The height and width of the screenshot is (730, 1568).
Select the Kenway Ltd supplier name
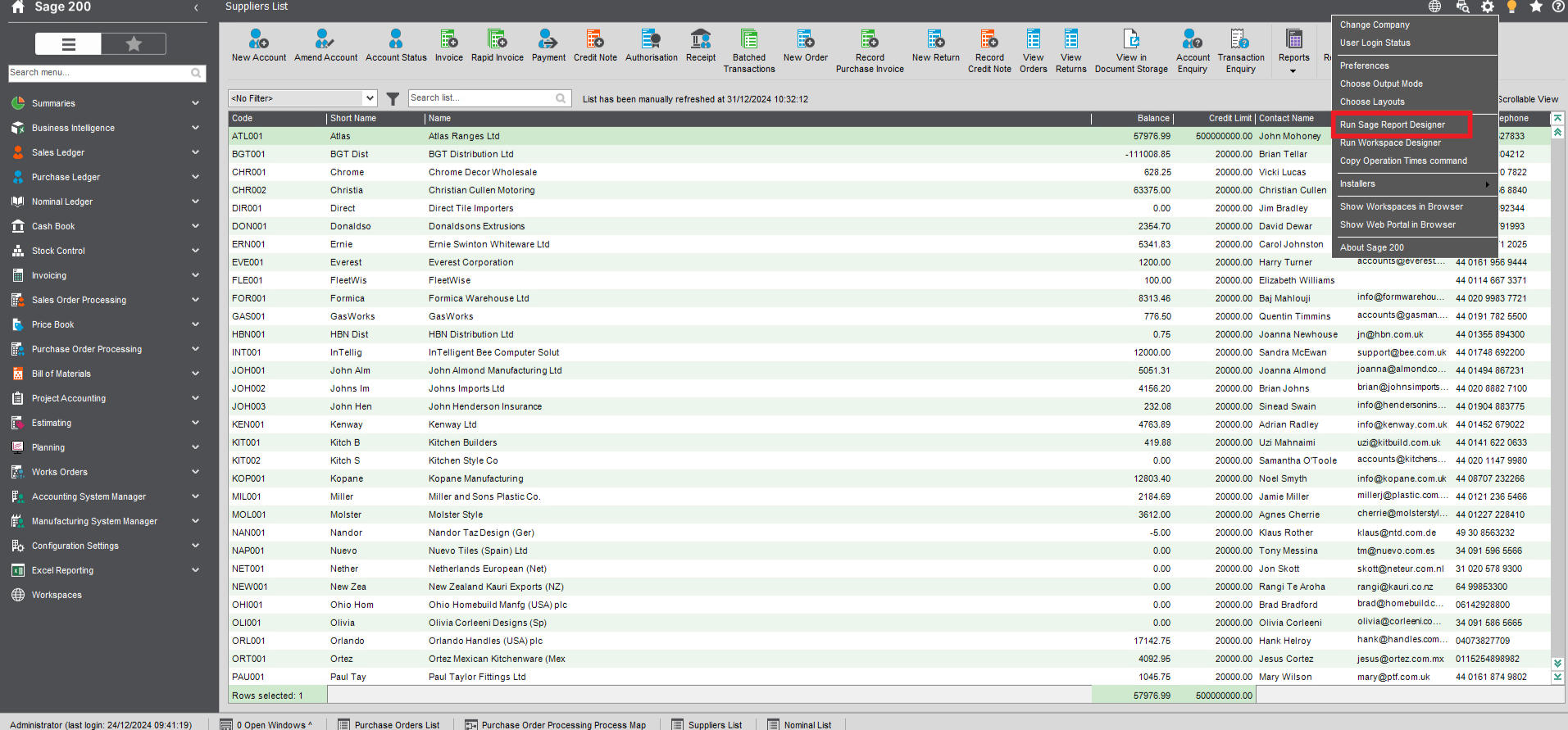(x=452, y=424)
